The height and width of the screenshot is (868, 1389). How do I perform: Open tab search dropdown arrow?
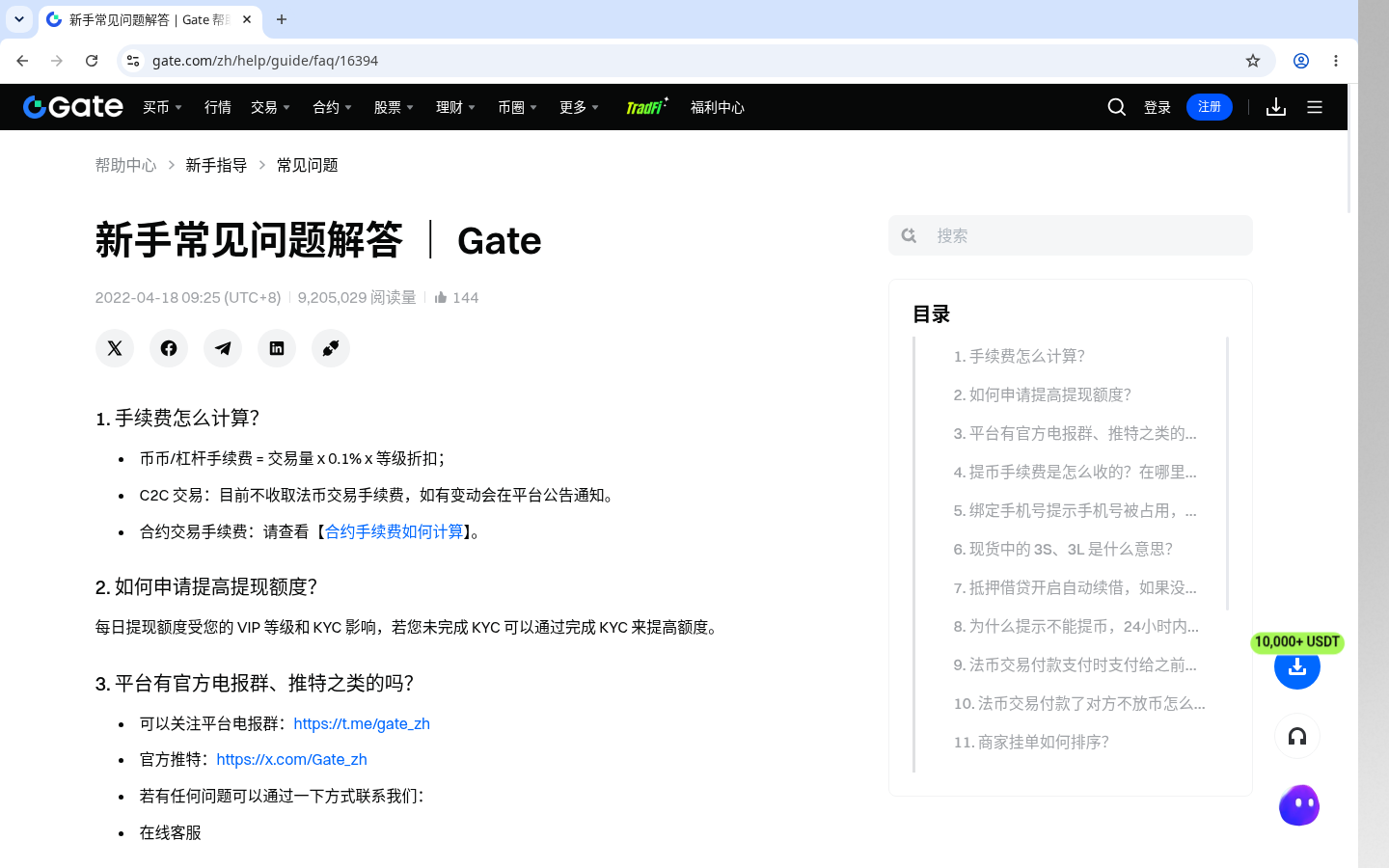19,19
